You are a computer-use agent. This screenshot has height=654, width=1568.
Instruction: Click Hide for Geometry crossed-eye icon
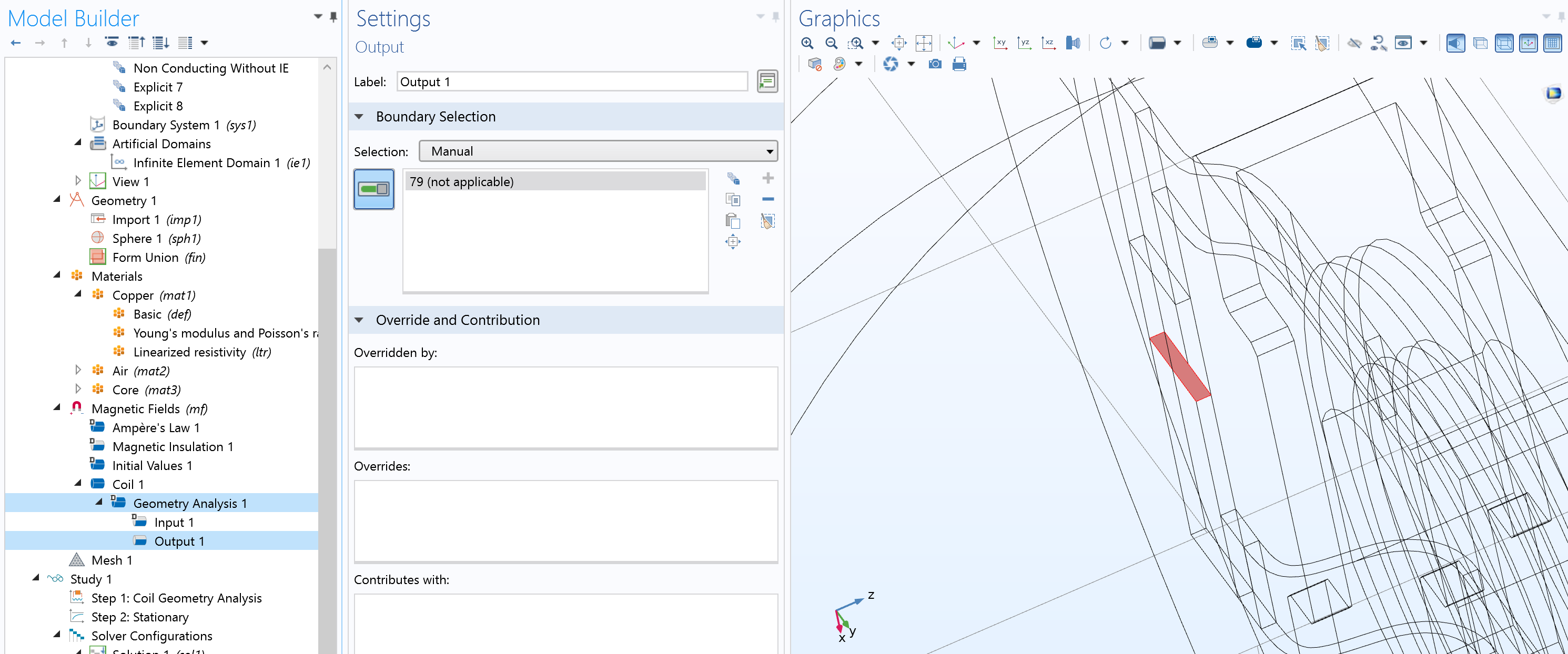click(1354, 43)
